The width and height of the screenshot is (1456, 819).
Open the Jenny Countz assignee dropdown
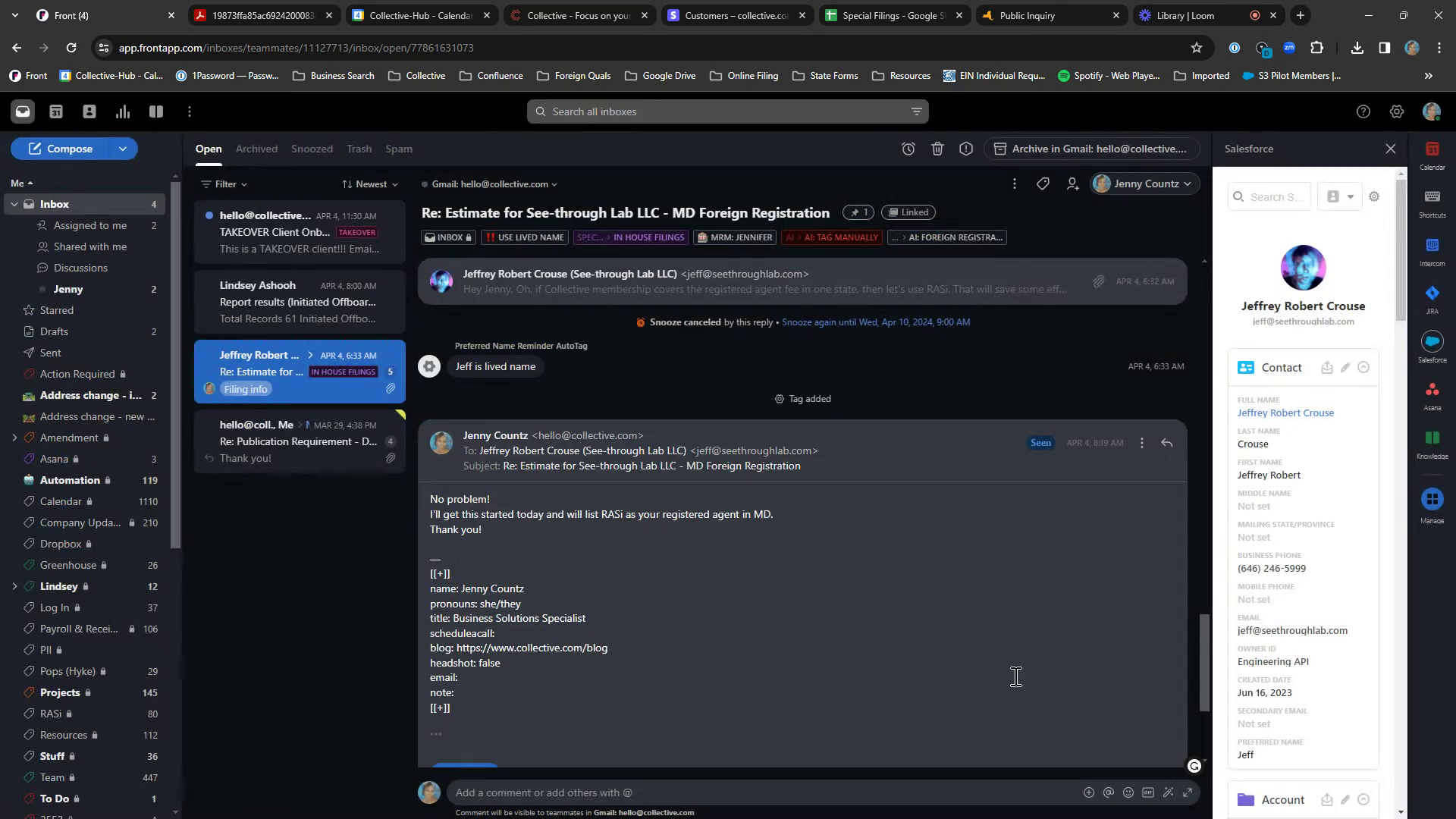1145,184
